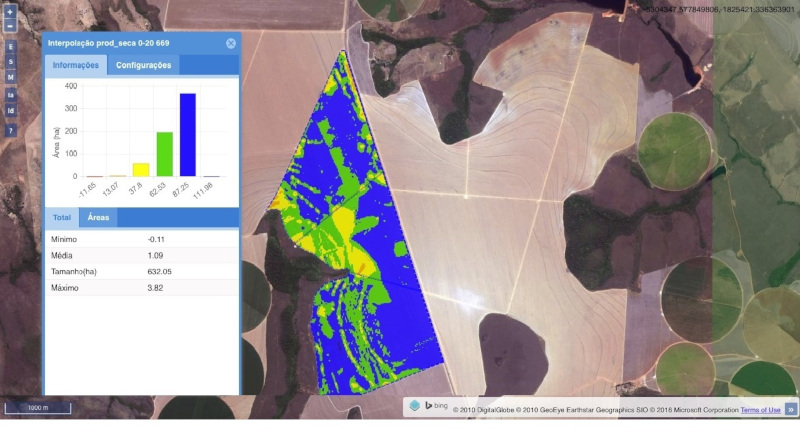Click the 'E' map toolbar button

[10, 47]
